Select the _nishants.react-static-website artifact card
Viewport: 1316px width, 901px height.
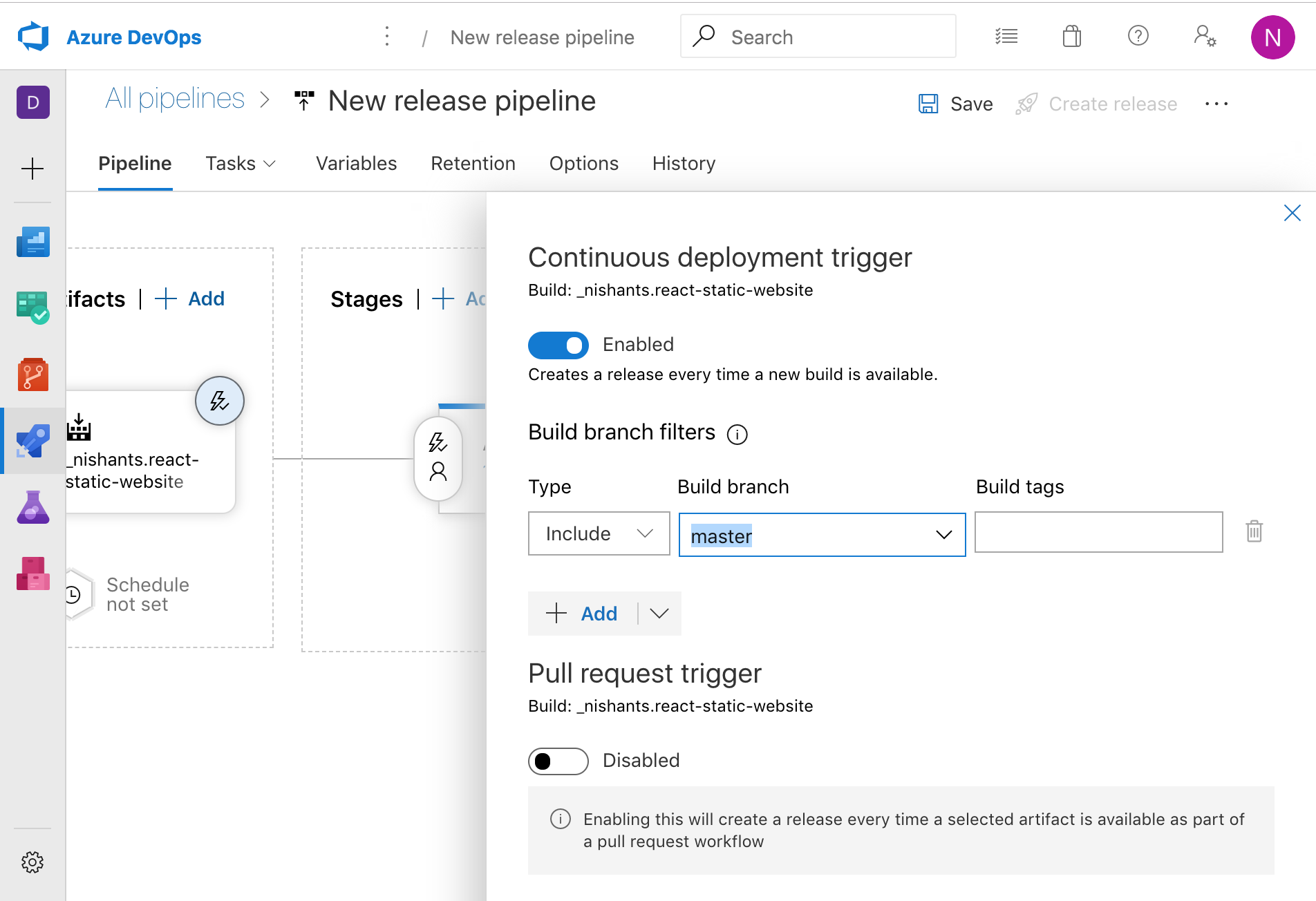(x=151, y=453)
